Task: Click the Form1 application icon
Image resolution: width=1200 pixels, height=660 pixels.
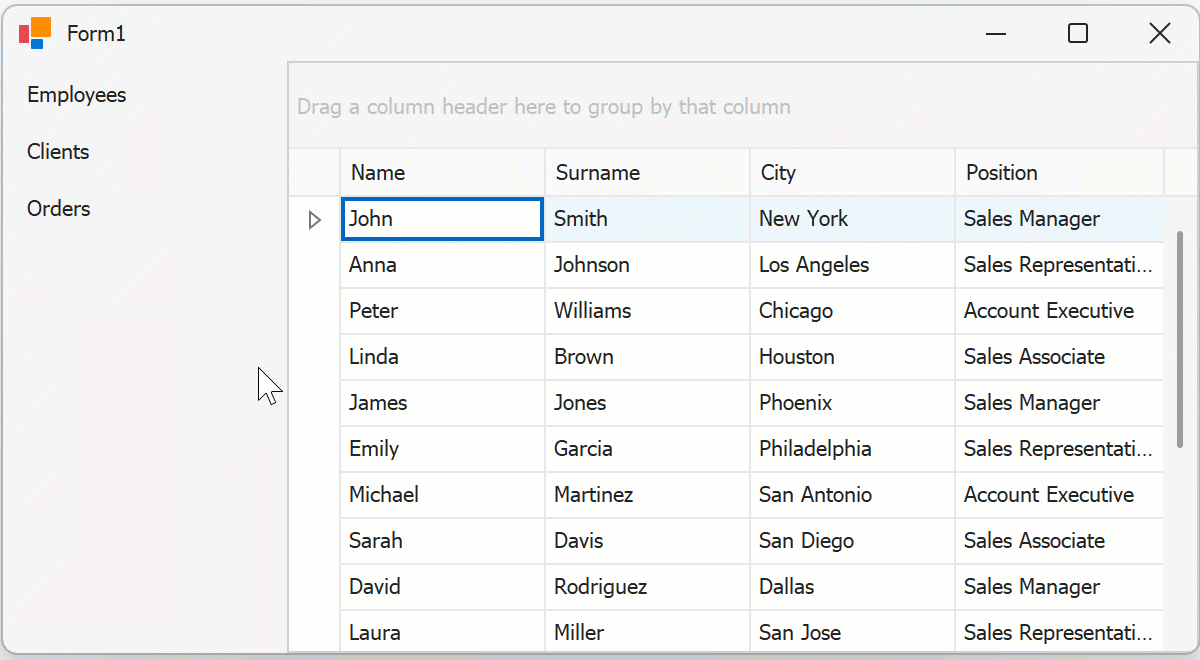Action: 34,33
